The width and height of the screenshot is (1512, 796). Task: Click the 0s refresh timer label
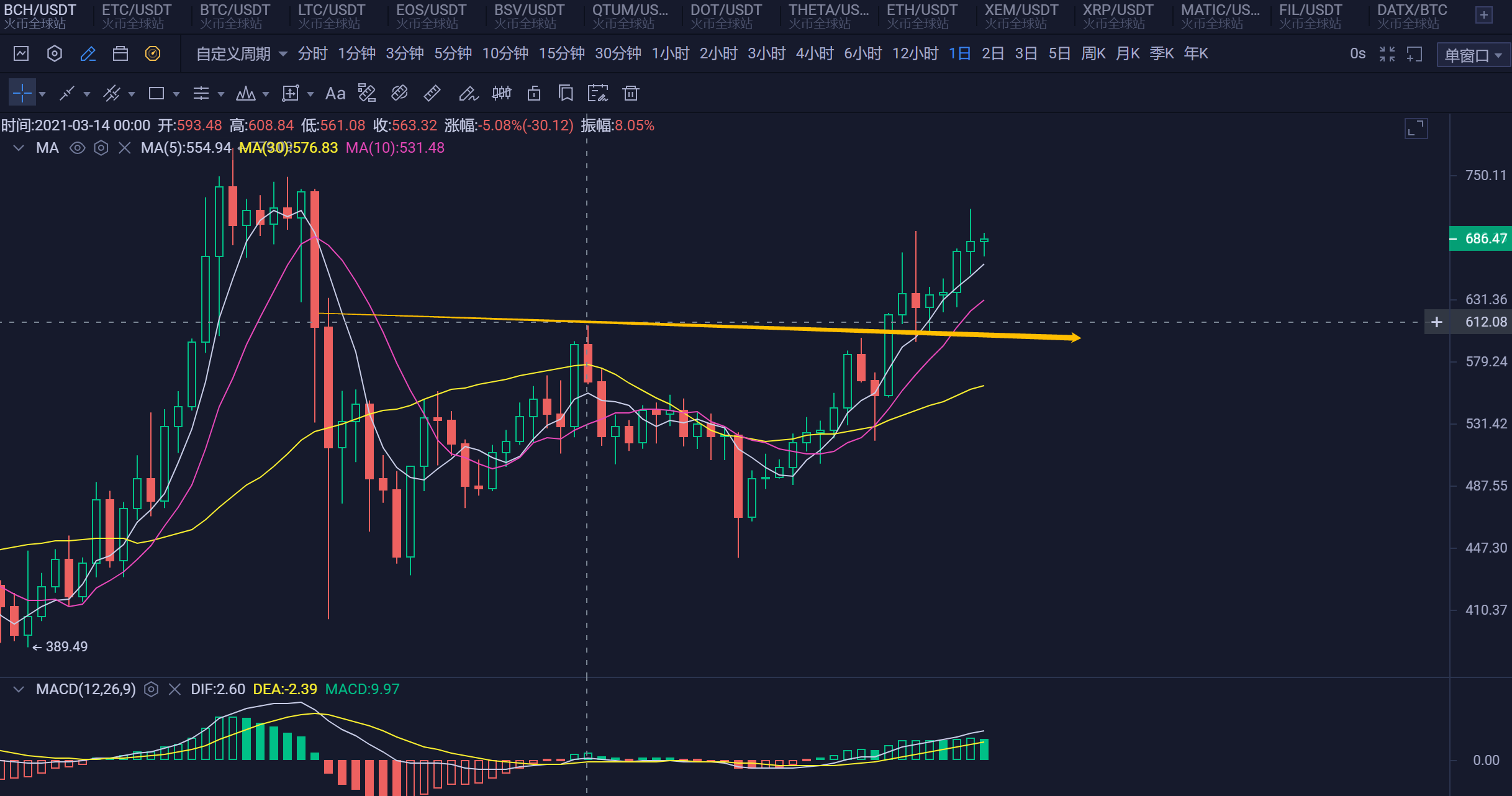(x=1357, y=54)
